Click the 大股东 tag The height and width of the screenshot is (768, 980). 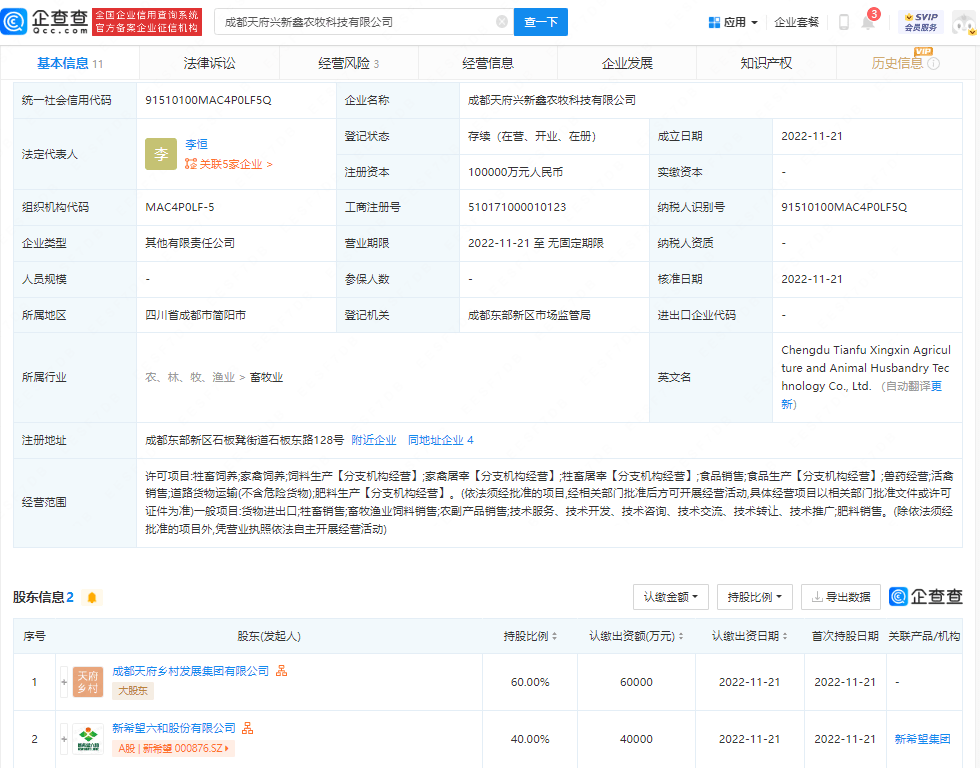tap(133, 691)
